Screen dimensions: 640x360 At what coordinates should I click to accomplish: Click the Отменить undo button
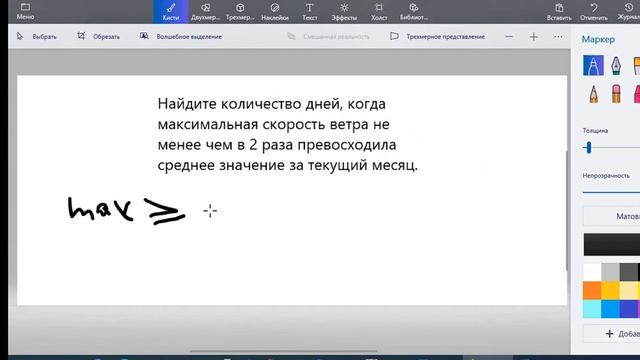594,11
